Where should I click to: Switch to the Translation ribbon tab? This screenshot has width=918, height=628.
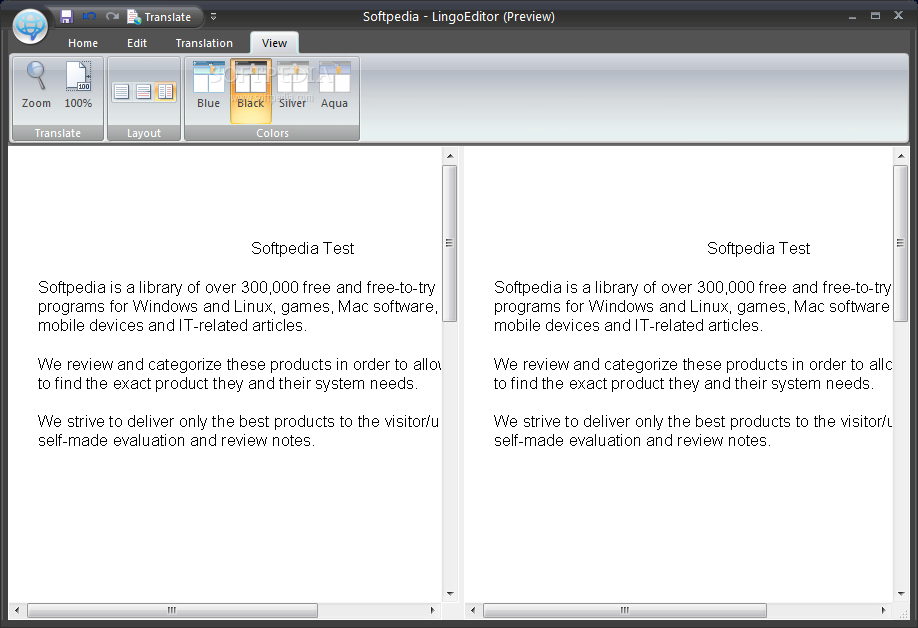204,43
